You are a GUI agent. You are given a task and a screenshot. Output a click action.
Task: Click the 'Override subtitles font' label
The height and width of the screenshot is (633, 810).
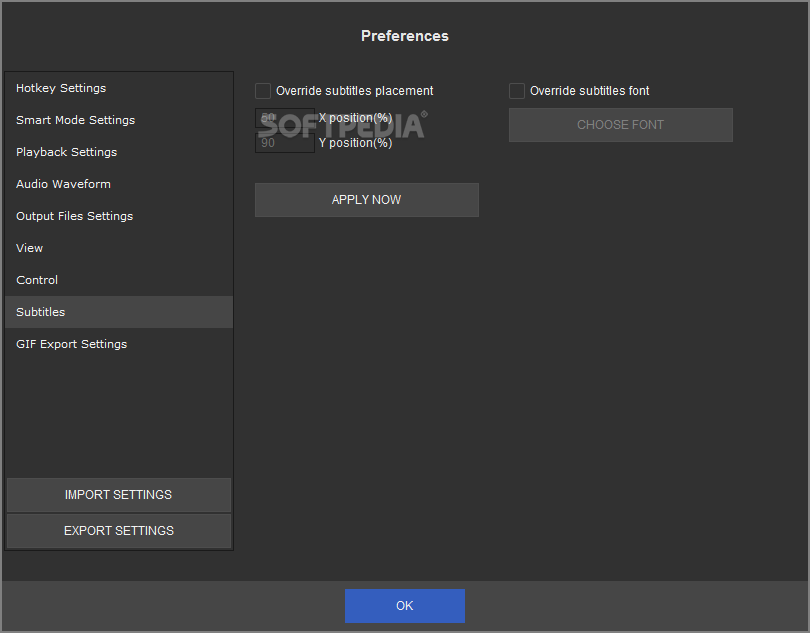589,91
